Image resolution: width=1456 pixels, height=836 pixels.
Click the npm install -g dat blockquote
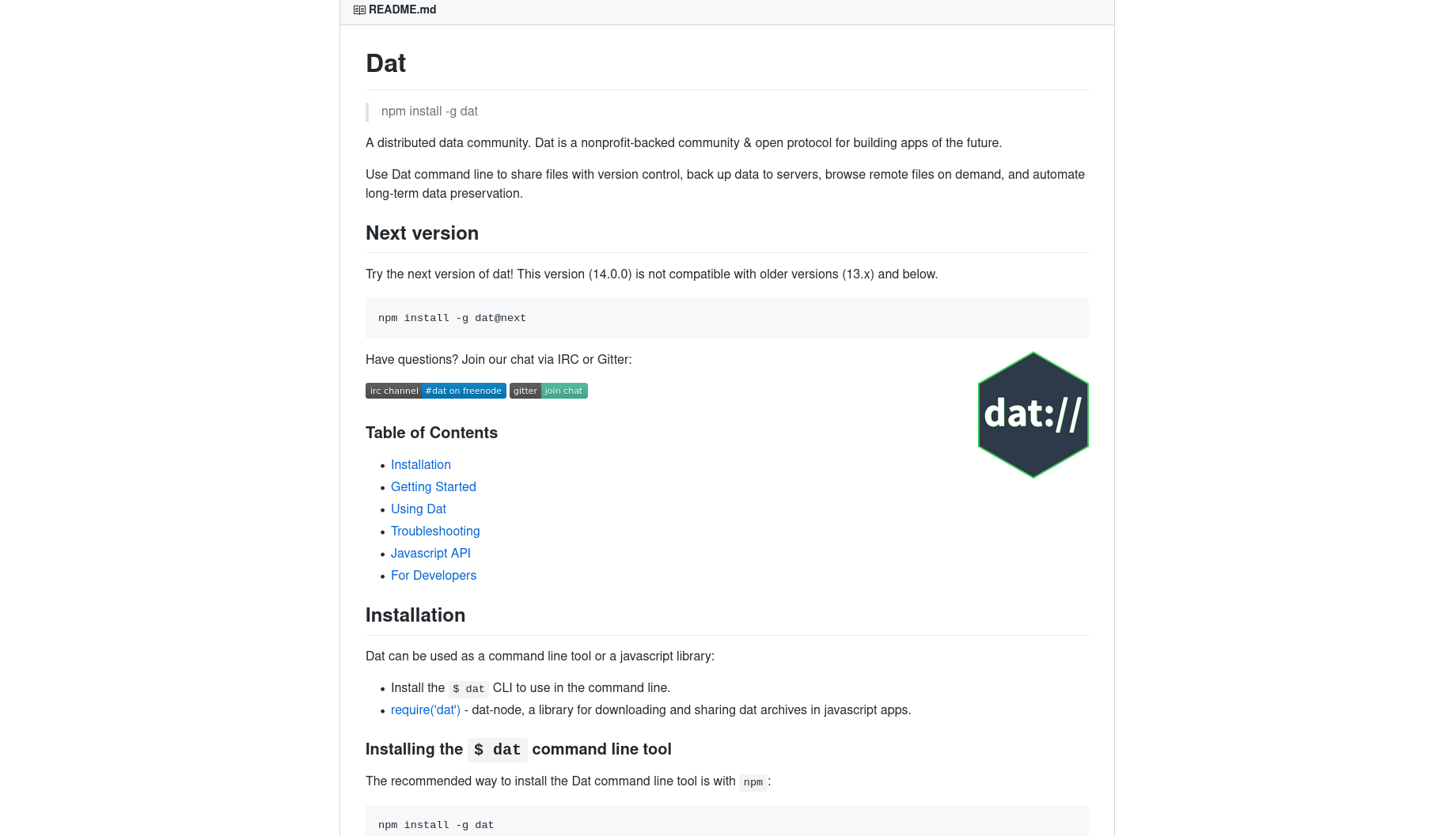pos(430,112)
